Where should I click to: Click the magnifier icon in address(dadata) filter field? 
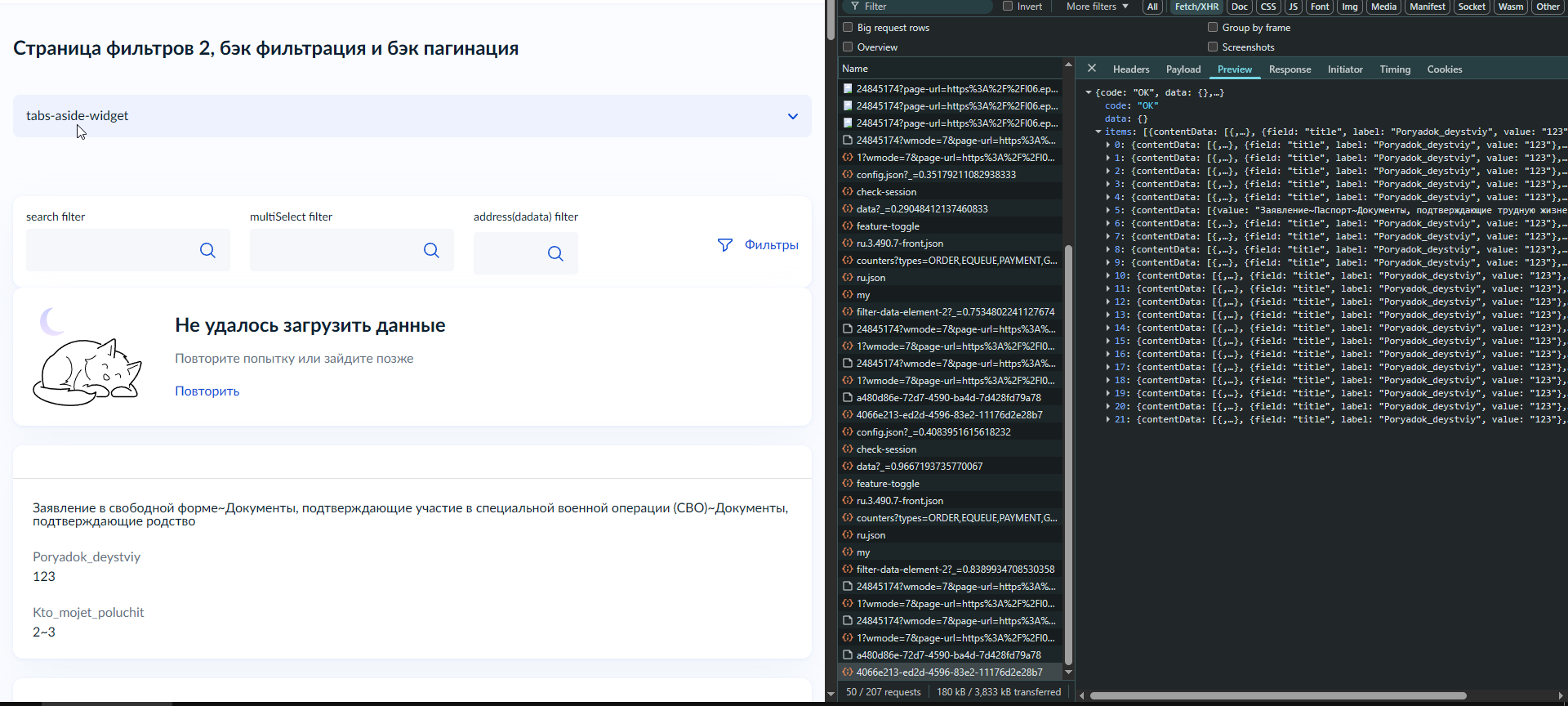click(555, 253)
